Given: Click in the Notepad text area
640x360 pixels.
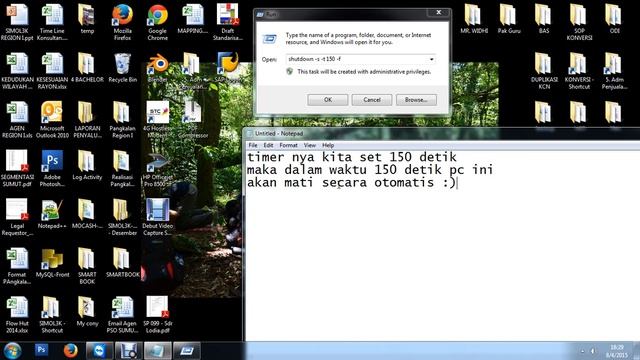Looking at the screenshot, I should pos(442,245).
